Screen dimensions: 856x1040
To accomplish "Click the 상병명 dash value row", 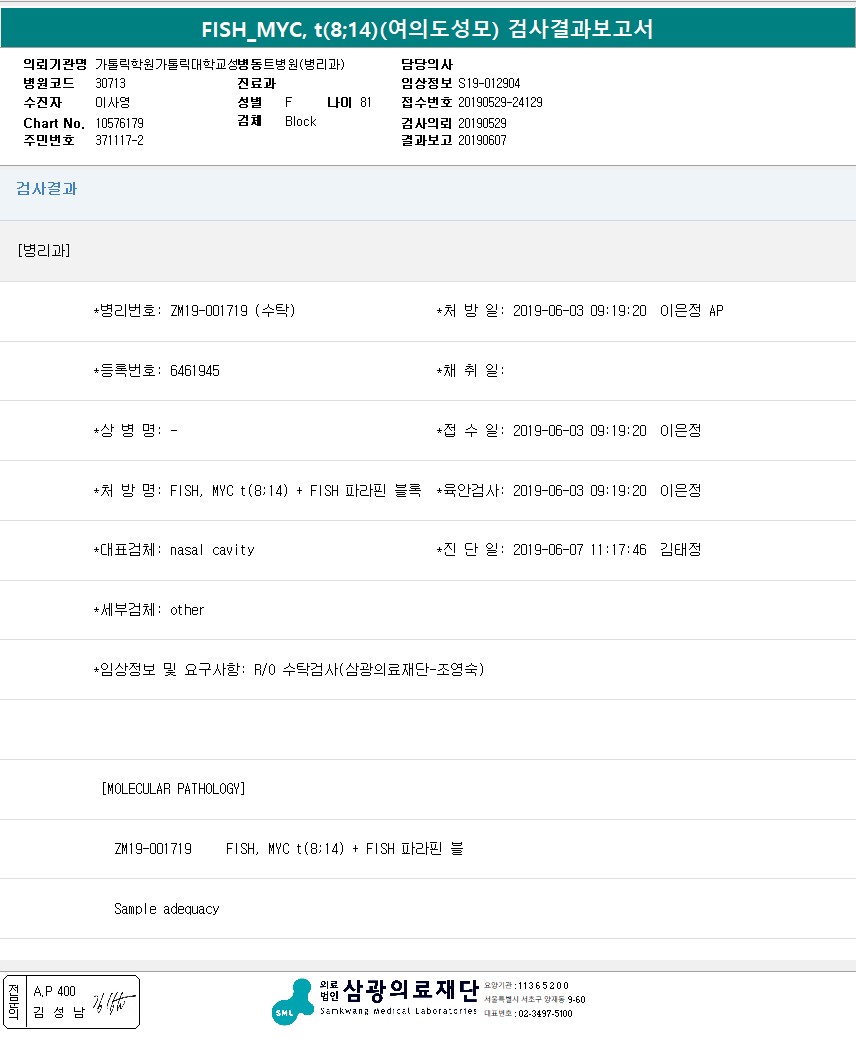I will [135, 431].
